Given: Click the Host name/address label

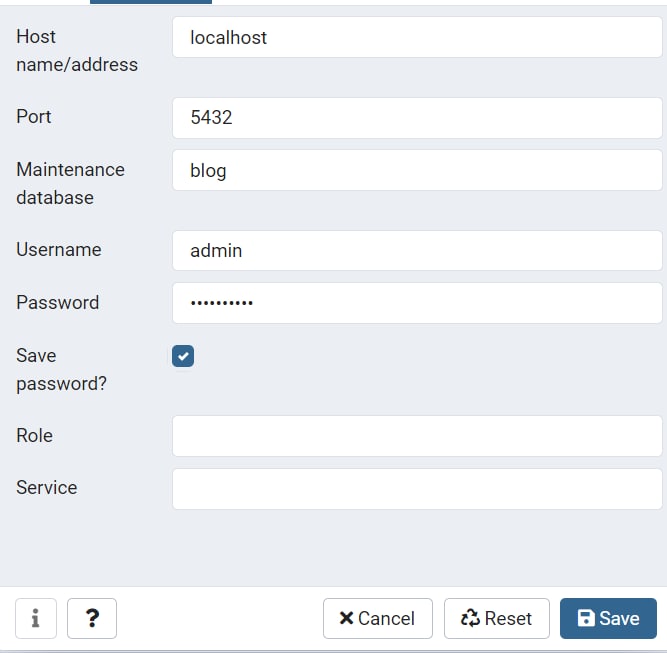Looking at the screenshot, I should pyautogui.click(x=77, y=50).
